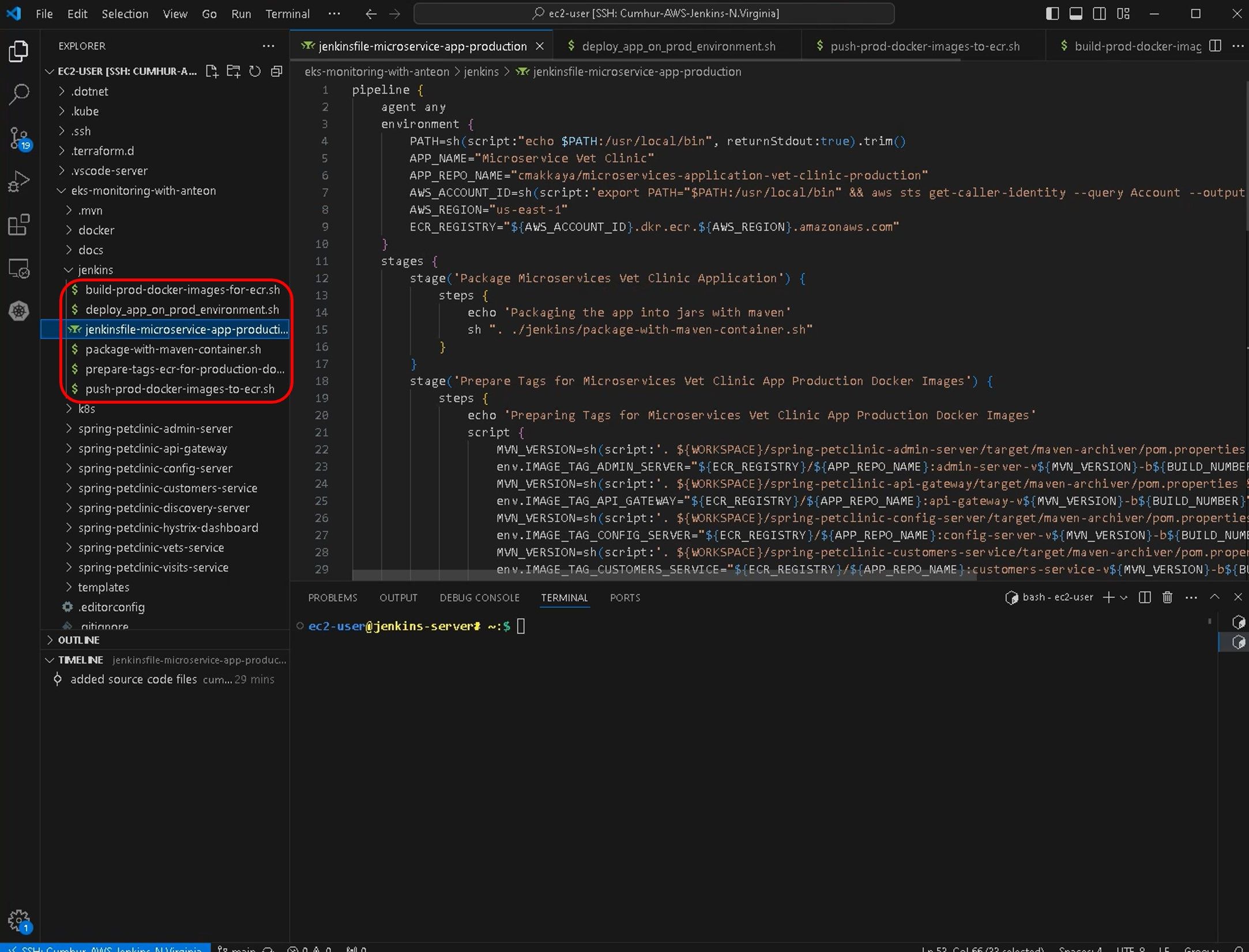
Task: Expand the k8s folder
Action: (x=86, y=409)
